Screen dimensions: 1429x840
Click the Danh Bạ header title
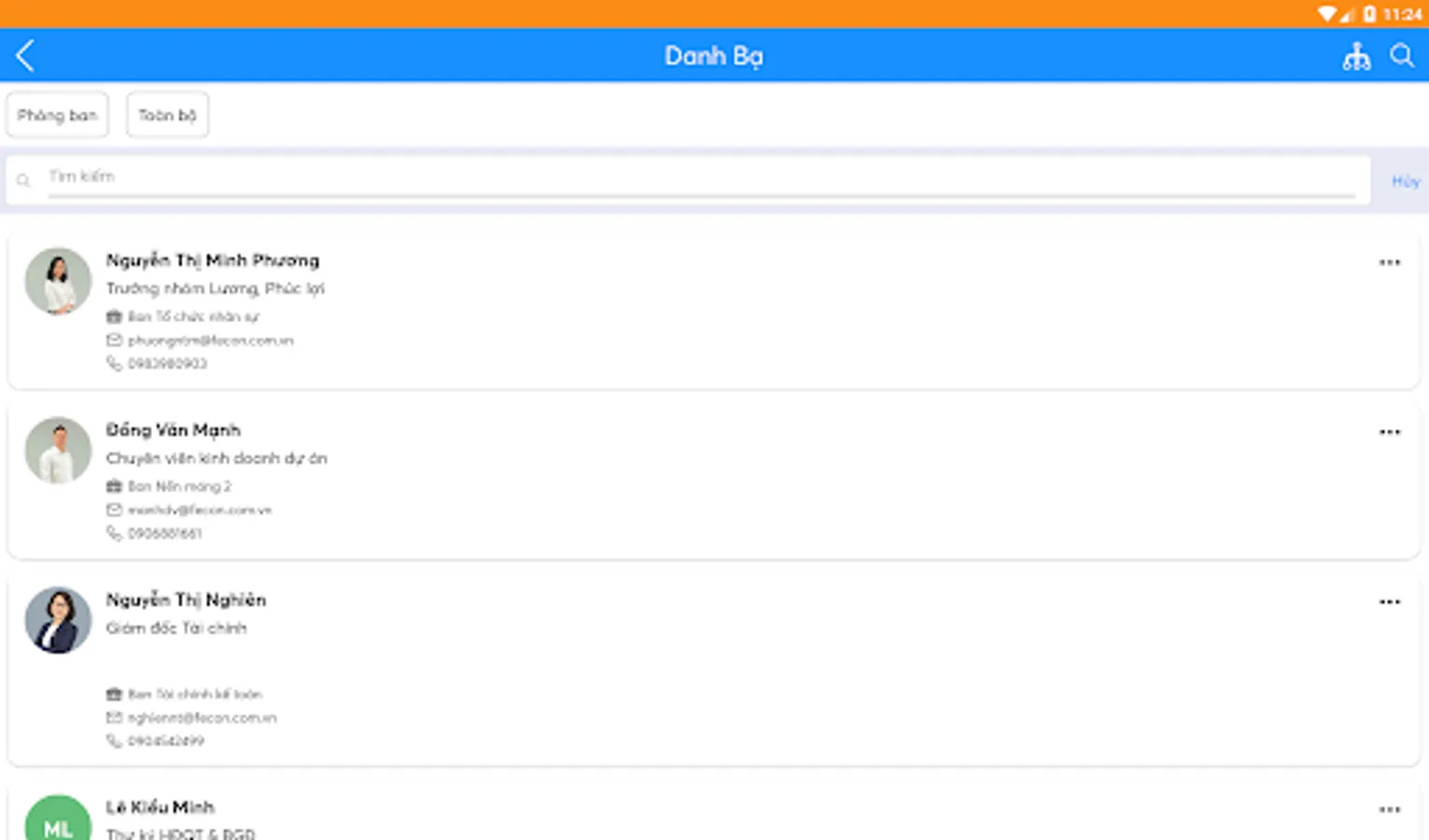[714, 56]
